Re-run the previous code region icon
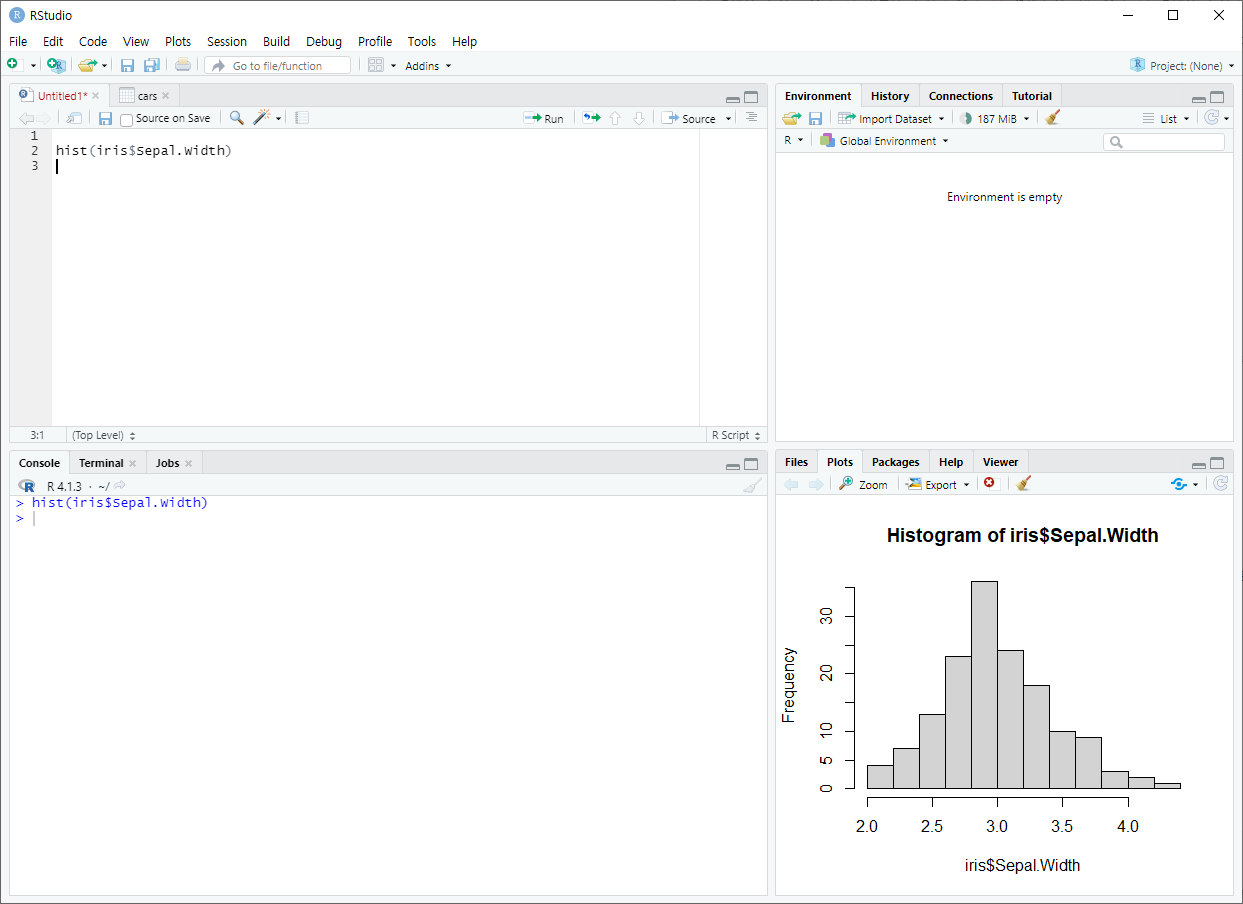 592,118
